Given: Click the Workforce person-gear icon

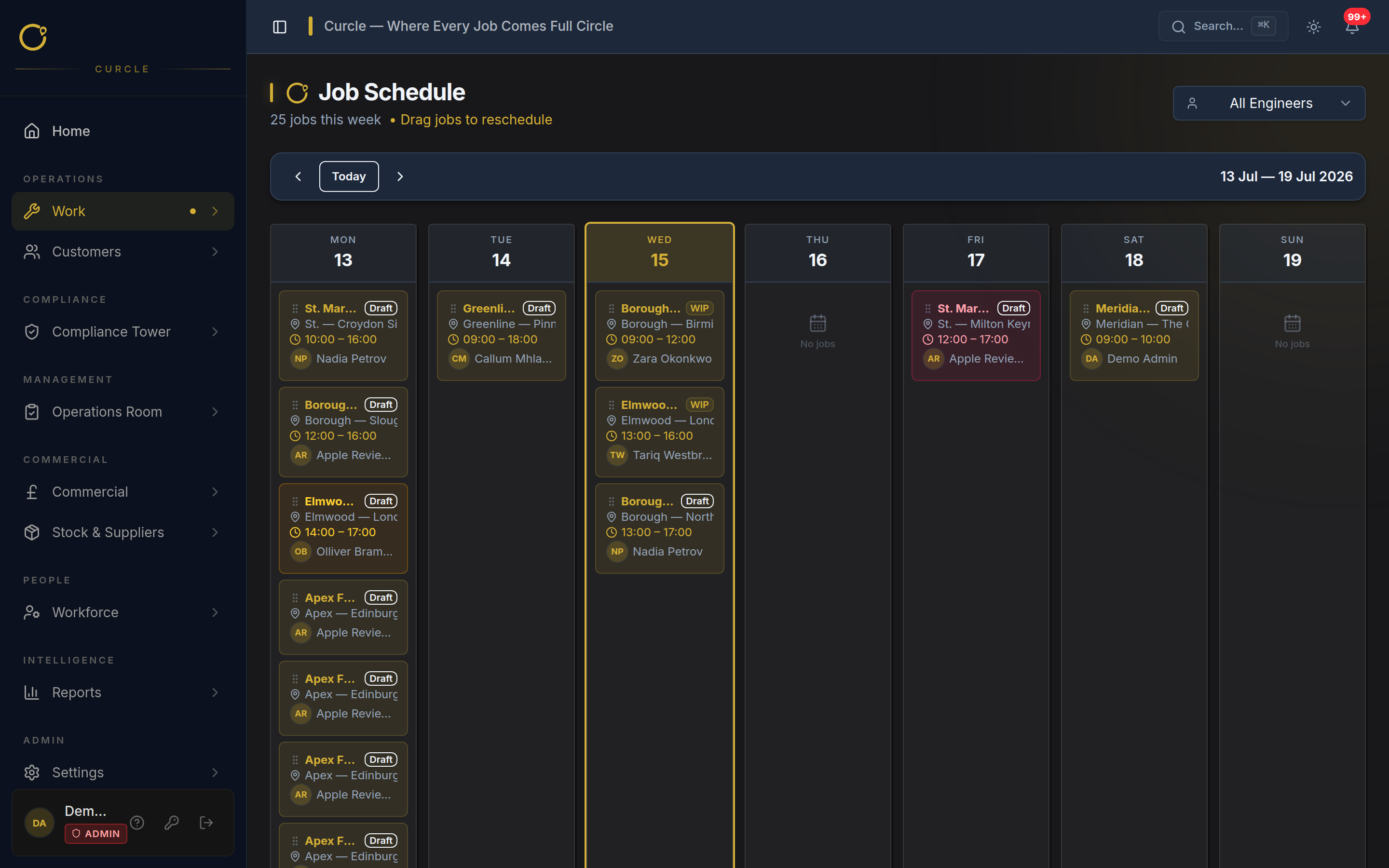Looking at the screenshot, I should (31, 612).
